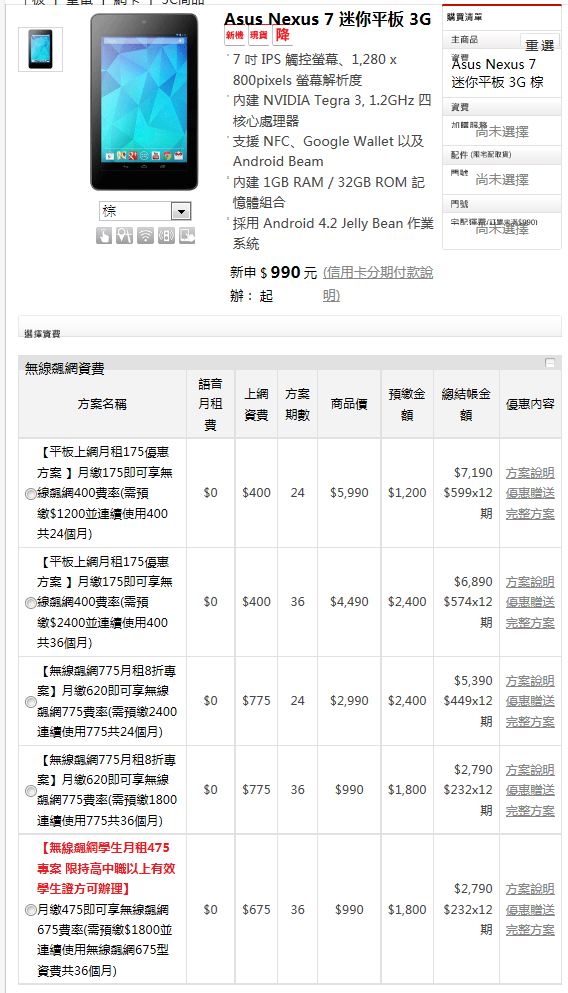Click the $5,990 product price cell

point(349,493)
